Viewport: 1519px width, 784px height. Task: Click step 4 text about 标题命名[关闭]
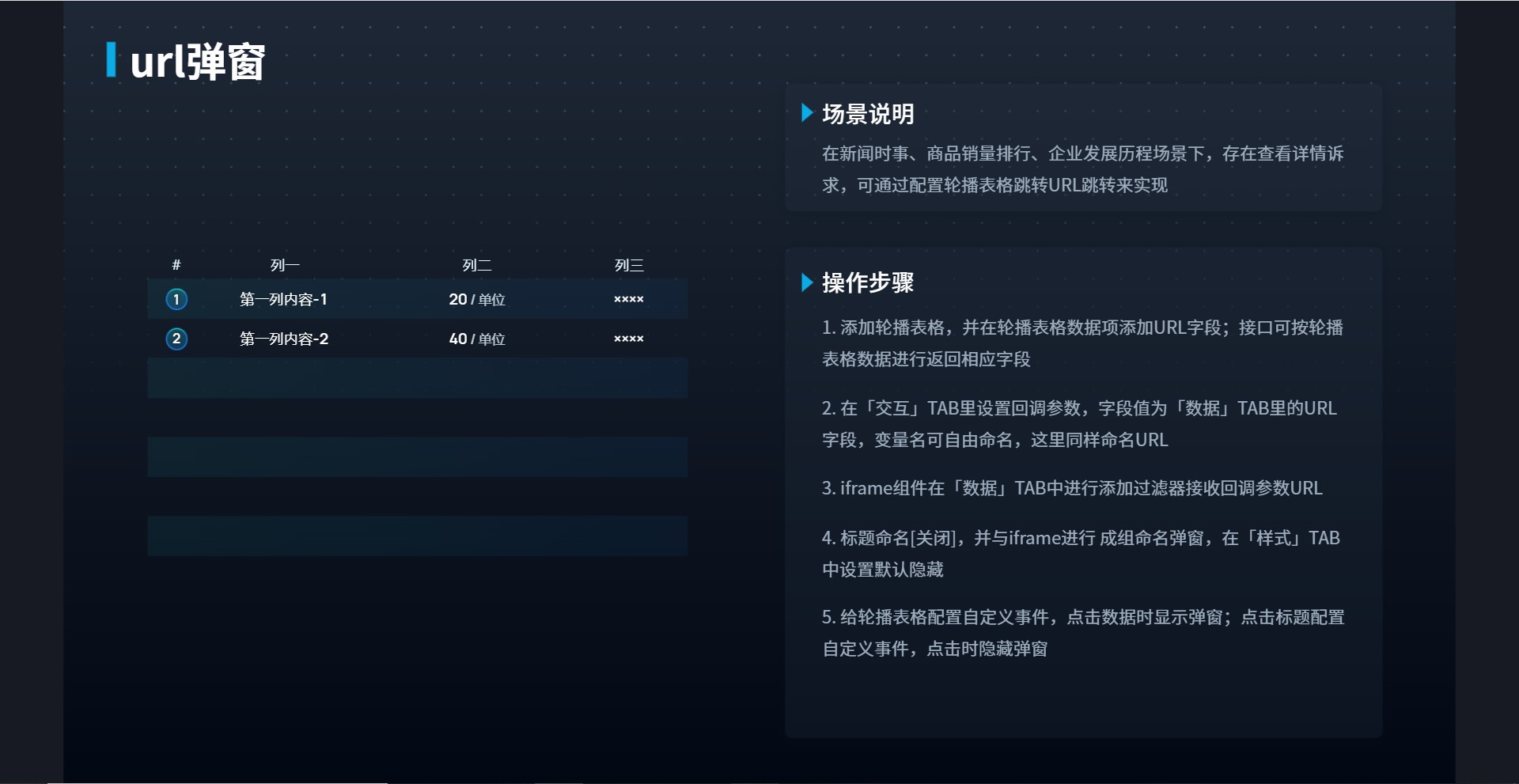(x=1081, y=554)
